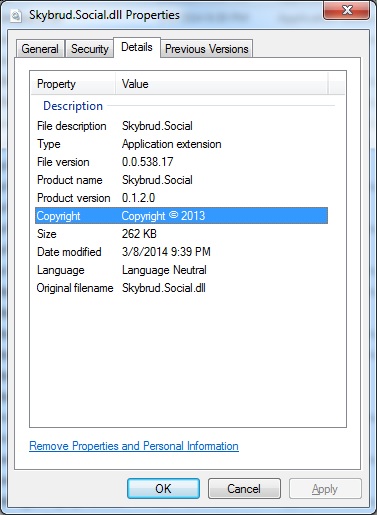Click the value 0.1.2.0
This screenshot has width=377, height=515.
click(x=138, y=198)
